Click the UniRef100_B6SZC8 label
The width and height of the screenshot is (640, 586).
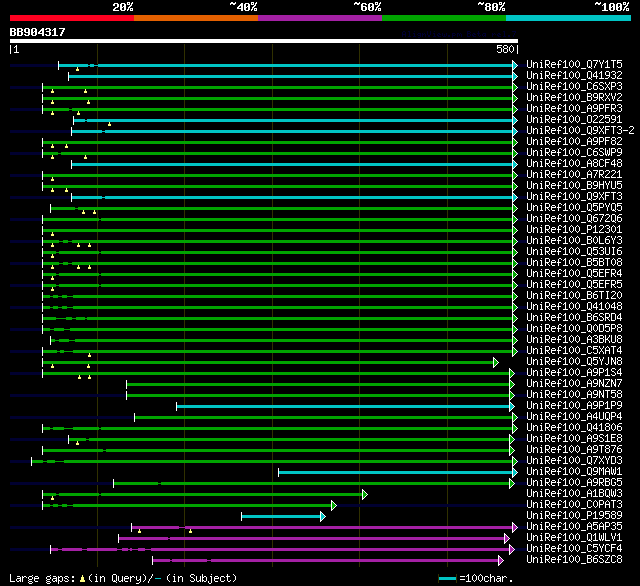pyautogui.click(x=574, y=560)
